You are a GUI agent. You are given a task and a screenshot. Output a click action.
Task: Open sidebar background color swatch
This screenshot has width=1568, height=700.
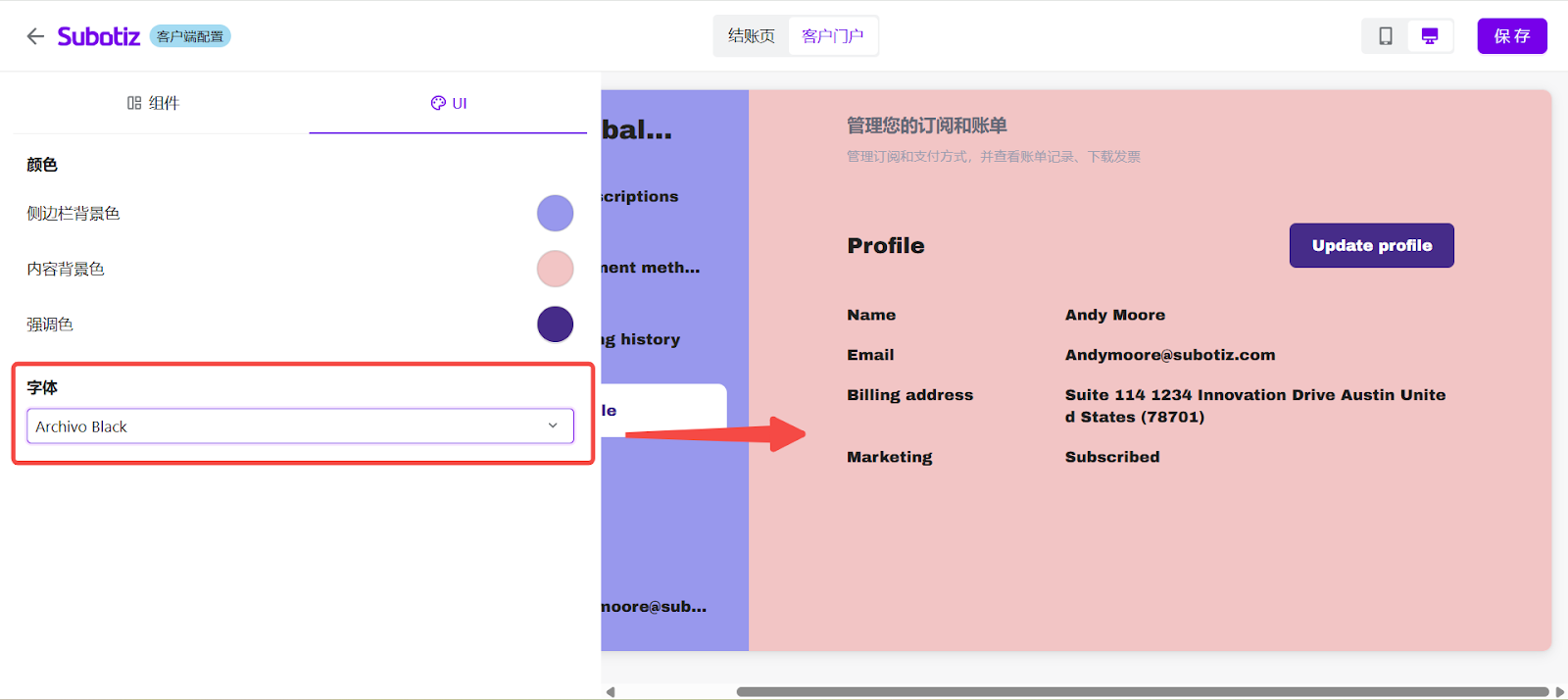[555, 213]
